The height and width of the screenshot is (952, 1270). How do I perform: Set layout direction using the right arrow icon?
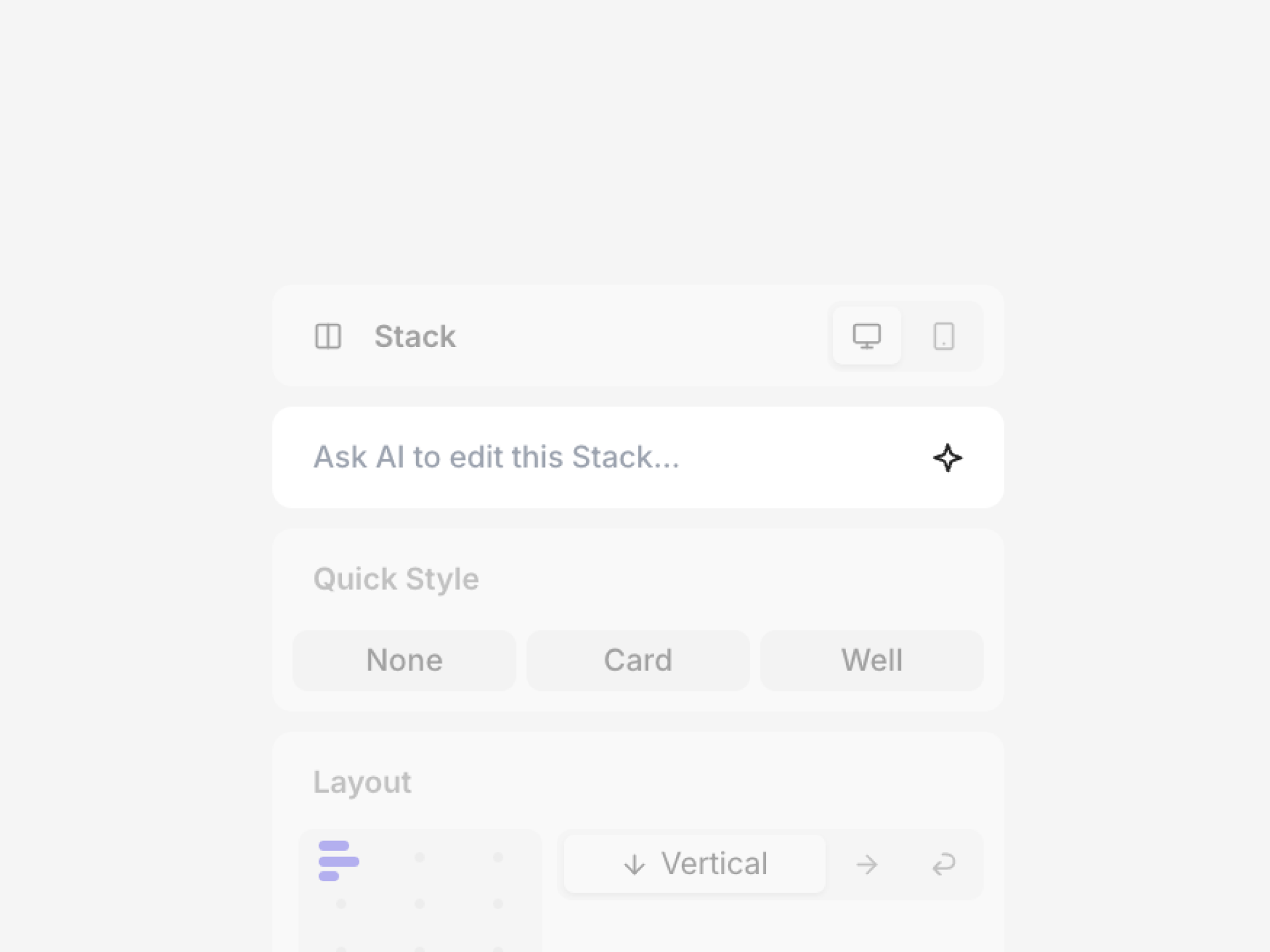pyautogui.click(x=867, y=864)
